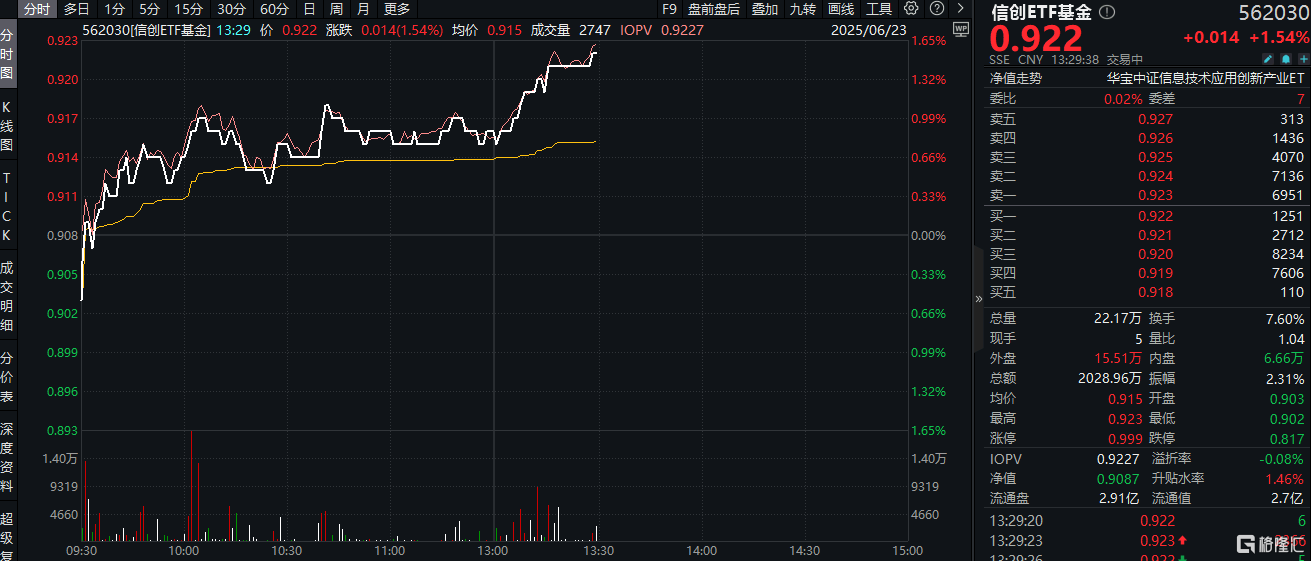The height and width of the screenshot is (561, 1311).
Task: Select the 日 daily period tab
Action: point(309,9)
